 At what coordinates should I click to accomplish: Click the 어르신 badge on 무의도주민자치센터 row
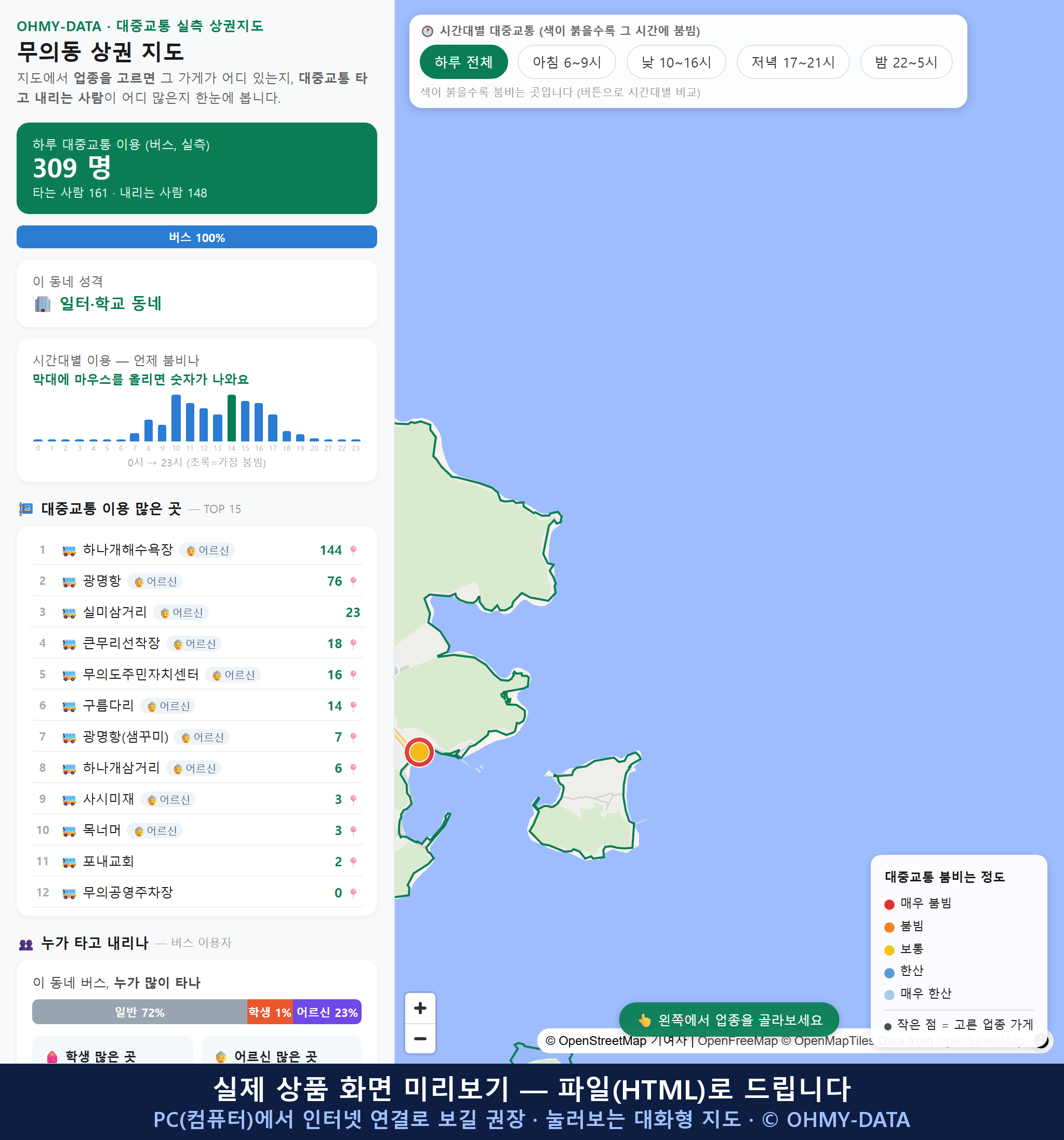(x=233, y=675)
